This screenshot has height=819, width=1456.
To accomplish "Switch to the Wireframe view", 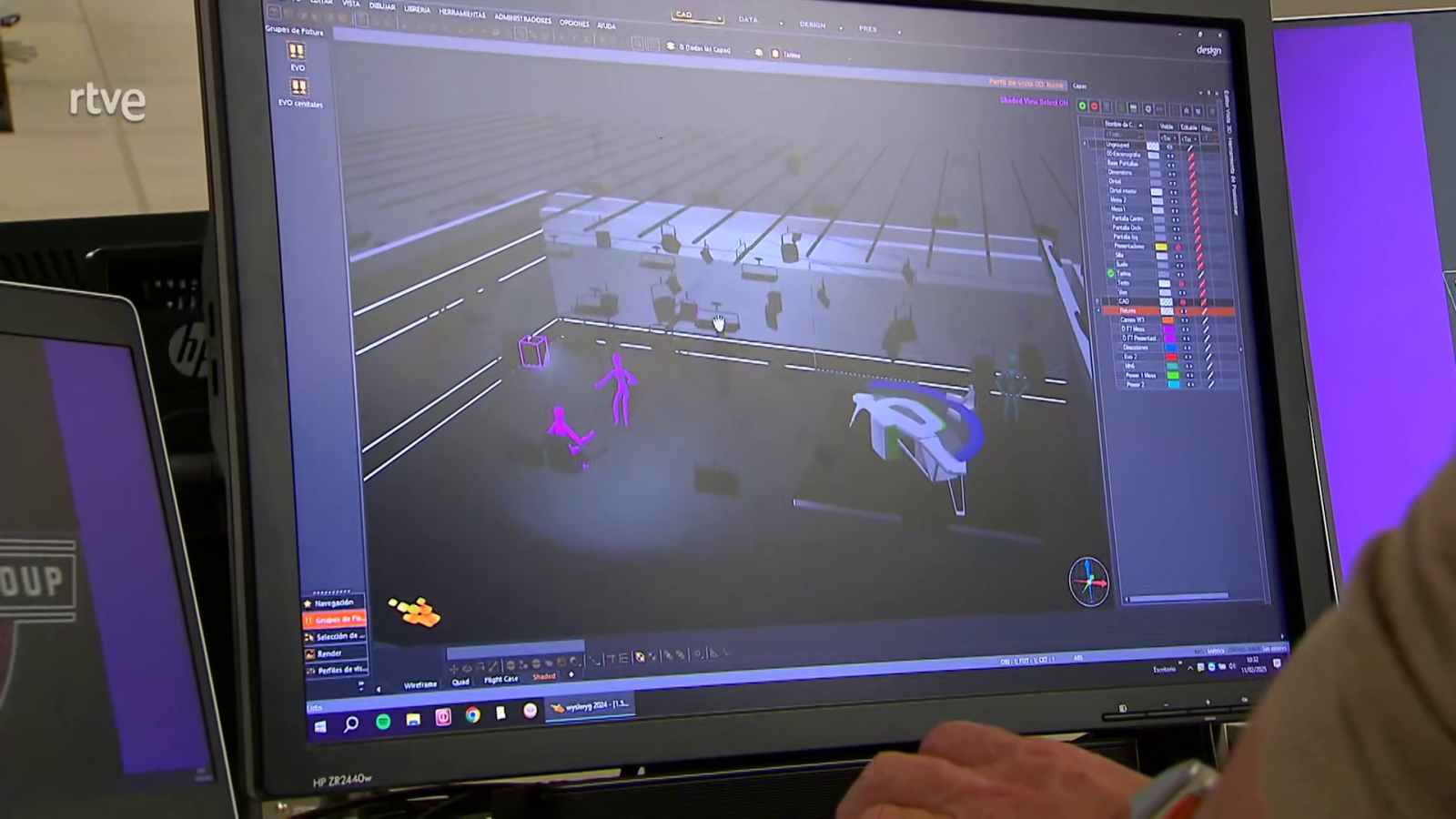I will pyautogui.click(x=419, y=684).
